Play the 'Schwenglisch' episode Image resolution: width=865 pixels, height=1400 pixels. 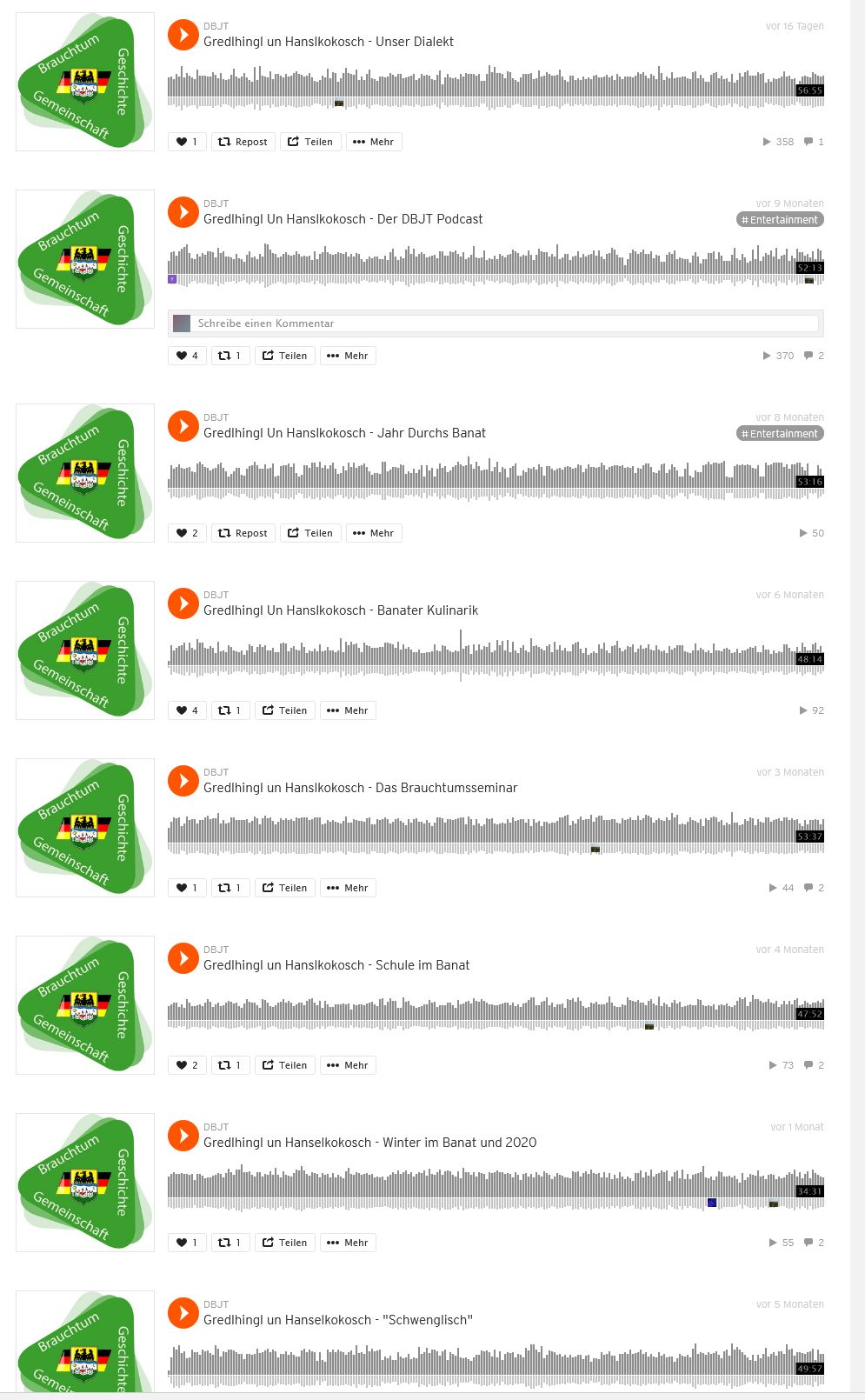[183, 1314]
